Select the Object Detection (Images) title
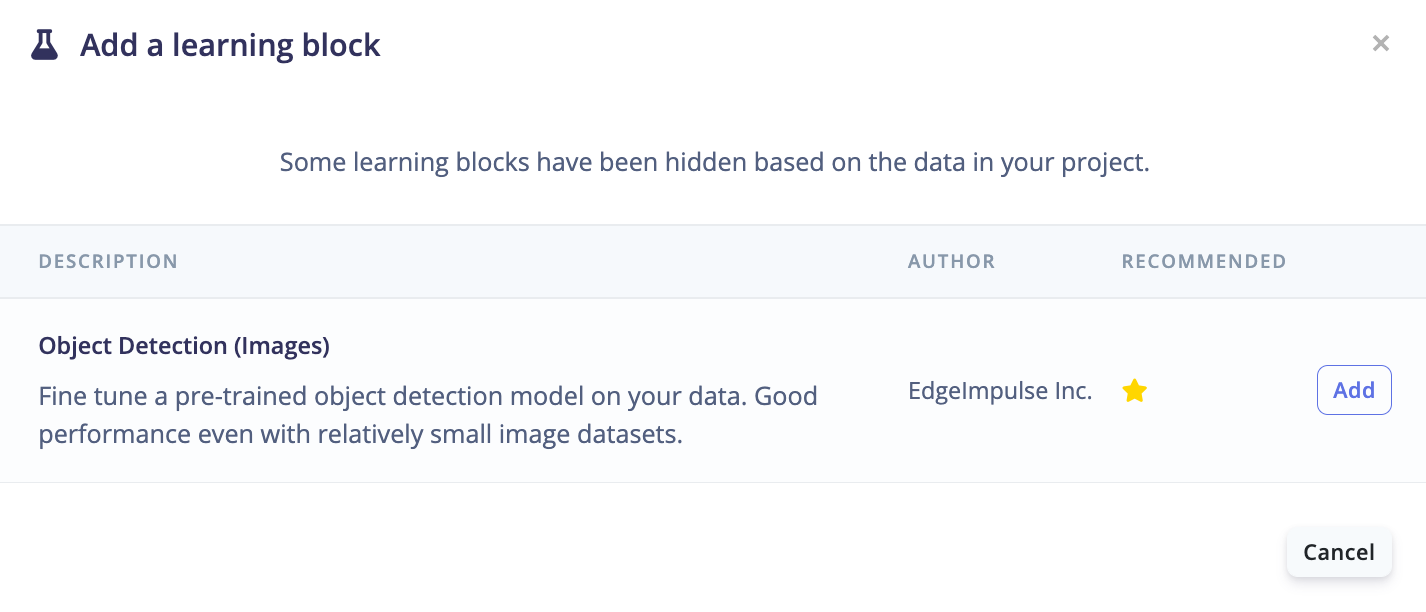This screenshot has width=1426, height=612. pos(184,346)
